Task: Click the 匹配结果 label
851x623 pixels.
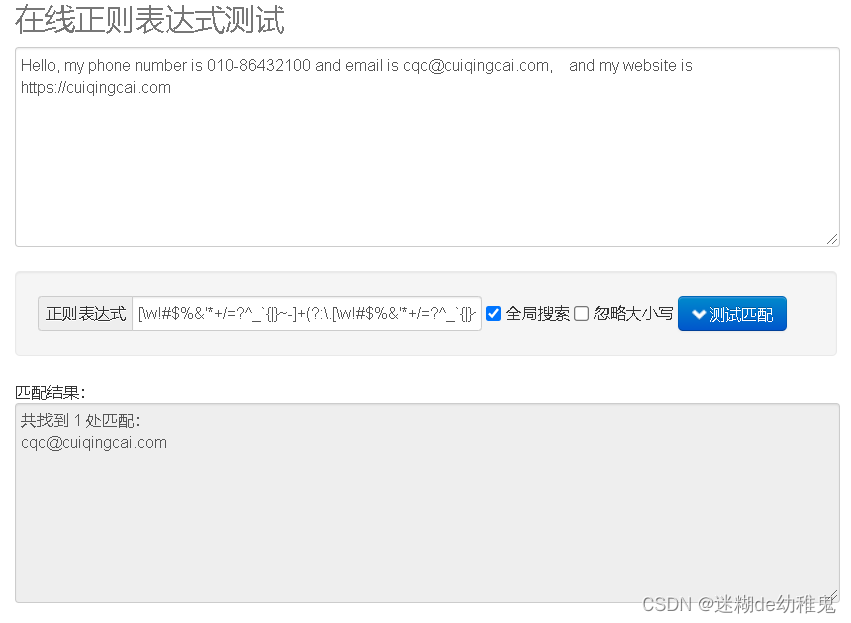Action: tap(50, 392)
